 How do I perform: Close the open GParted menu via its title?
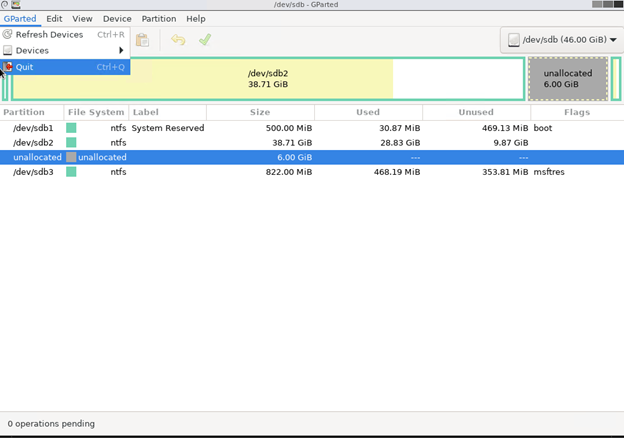pyautogui.click(x=20, y=19)
